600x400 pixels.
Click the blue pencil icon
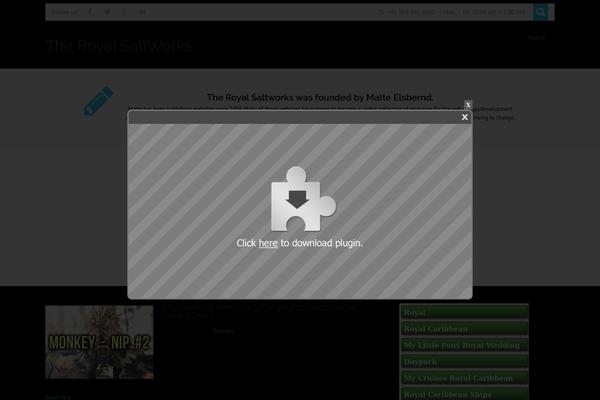pos(98,101)
